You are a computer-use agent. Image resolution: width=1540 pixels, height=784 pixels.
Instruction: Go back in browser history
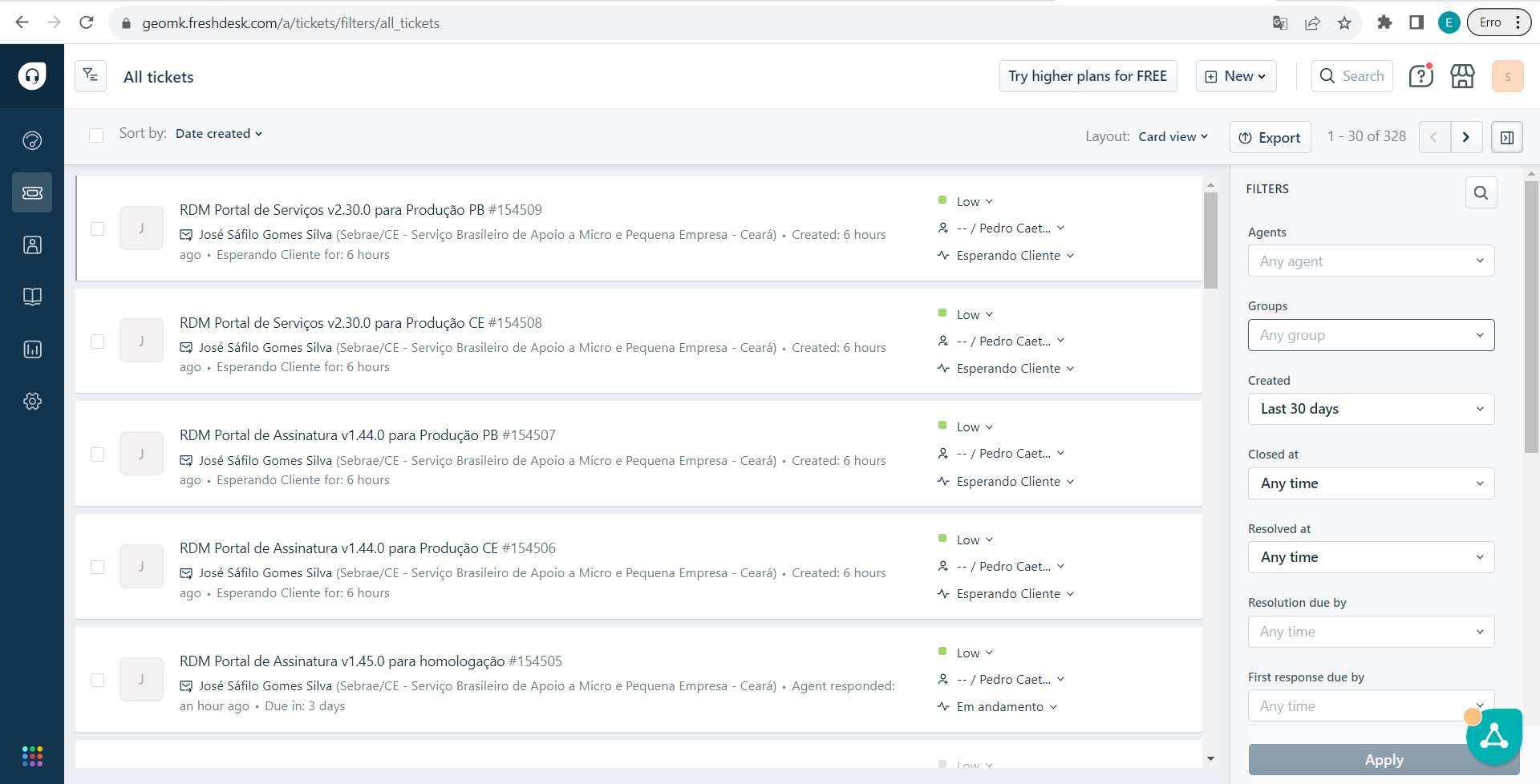click(22, 22)
